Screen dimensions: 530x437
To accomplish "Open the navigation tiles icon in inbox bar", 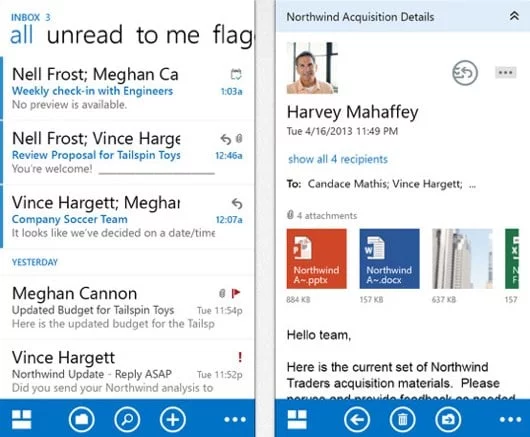I will pyautogui.click(x=22, y=420).
